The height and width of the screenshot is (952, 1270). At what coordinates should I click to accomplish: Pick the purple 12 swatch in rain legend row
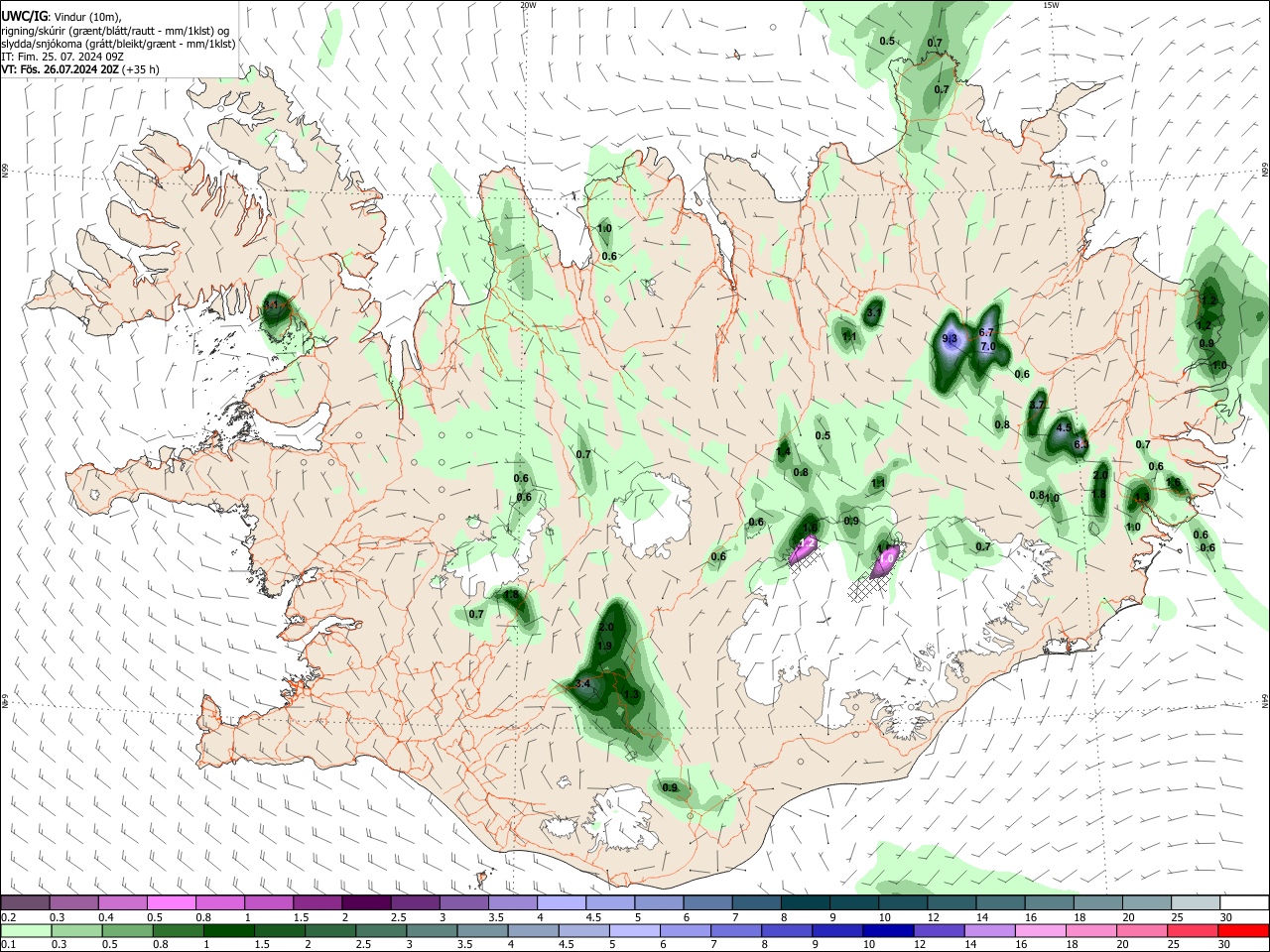(x=939, y=930)
